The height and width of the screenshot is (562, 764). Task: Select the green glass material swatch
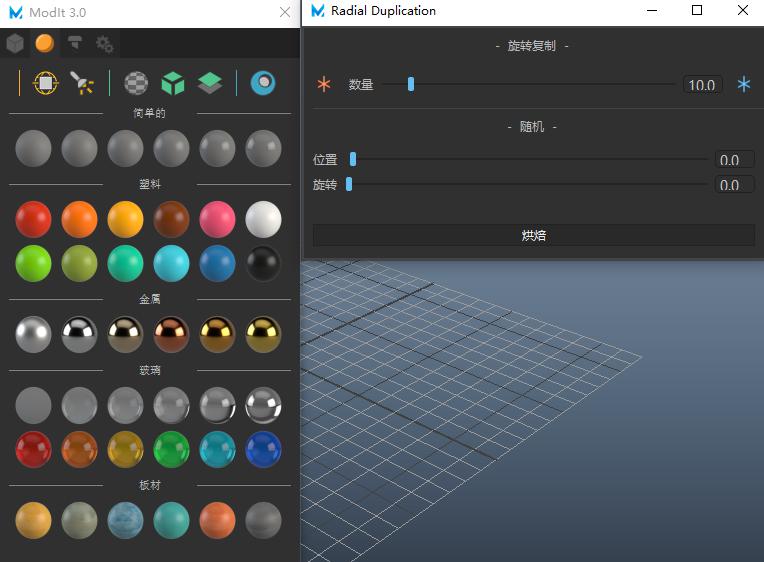click(172, 449)
